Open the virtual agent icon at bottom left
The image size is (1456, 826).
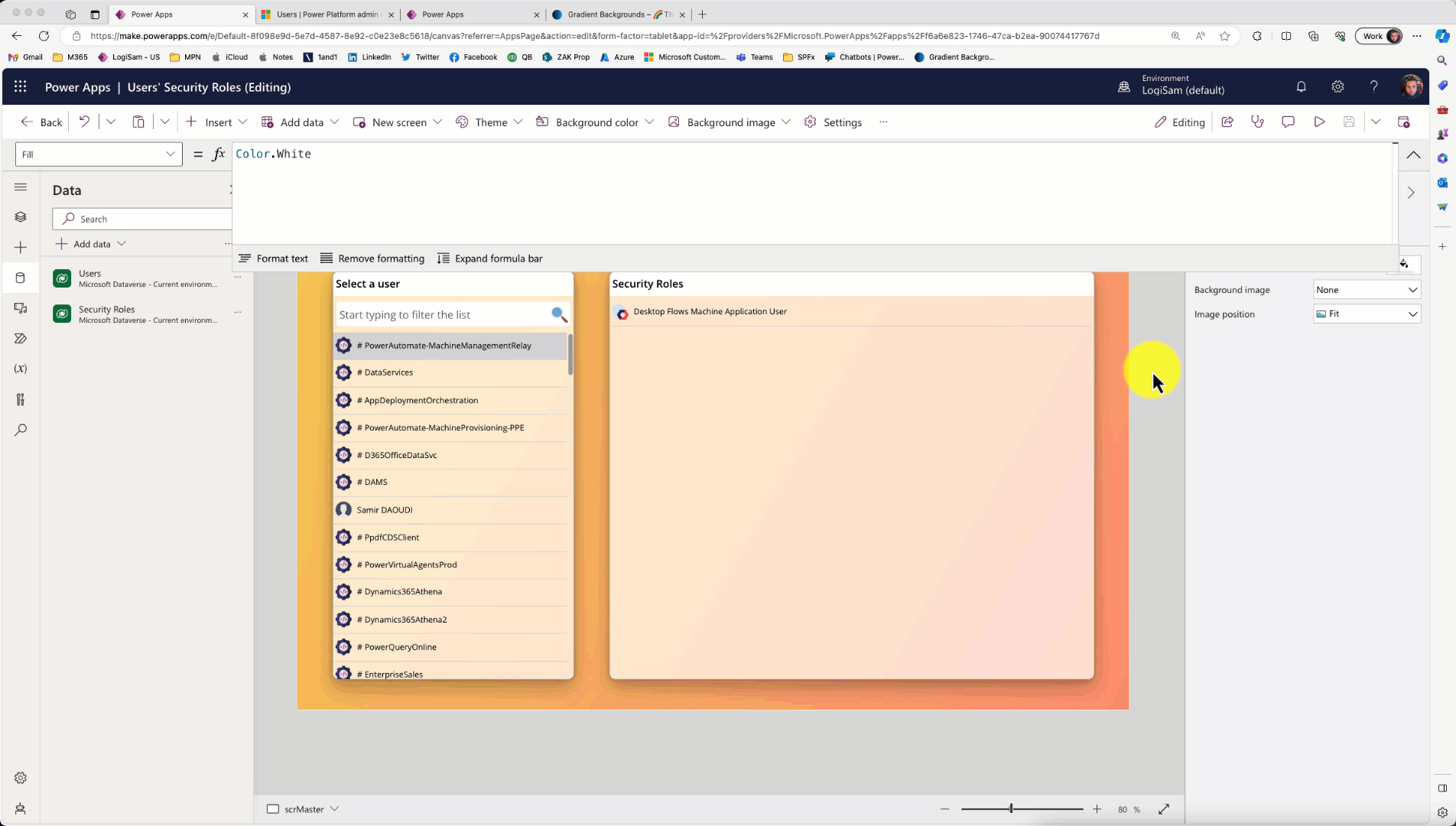[x=21, y=809]
